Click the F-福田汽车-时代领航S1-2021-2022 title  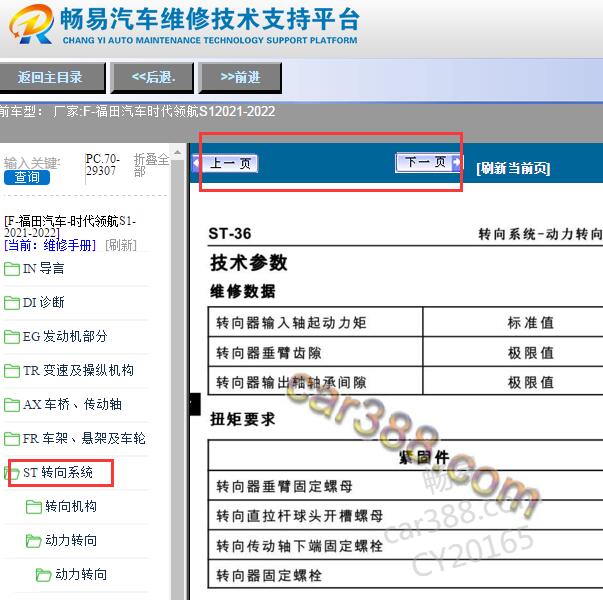(x=70, y=227)
